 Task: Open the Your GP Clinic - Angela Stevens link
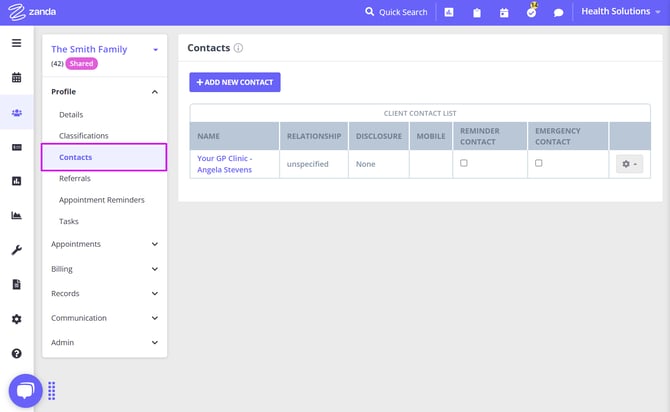pos(225,164)
